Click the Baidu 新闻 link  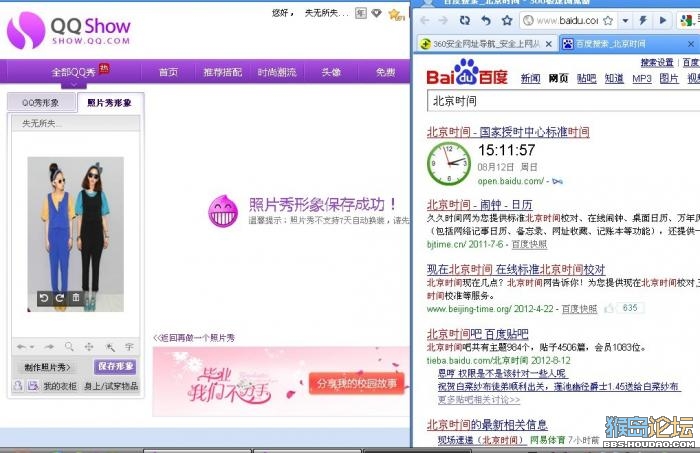pyautogui.click(x=530, y=79)
